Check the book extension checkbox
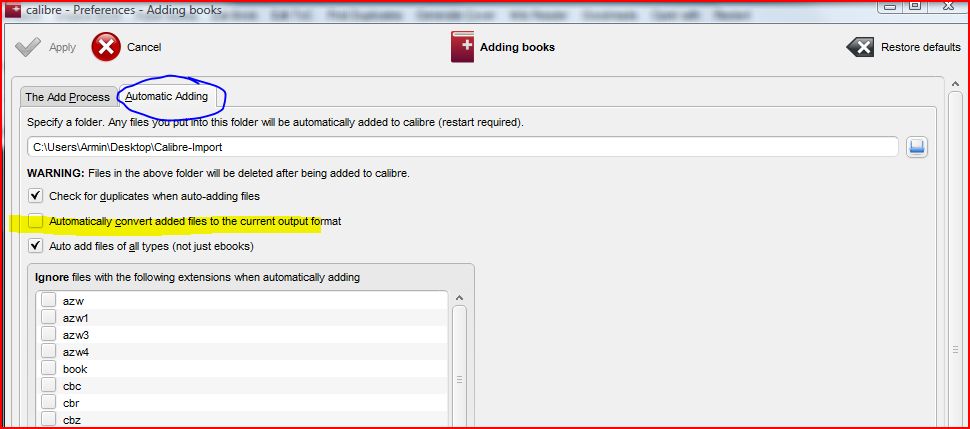Screen dimensions: 970x429 click(x=48, y=369)
